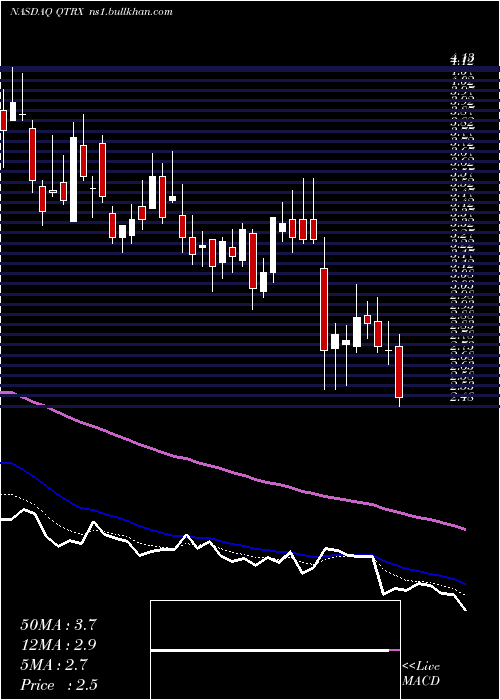Click the rightmost red candlestick

(x=399, y=372)
